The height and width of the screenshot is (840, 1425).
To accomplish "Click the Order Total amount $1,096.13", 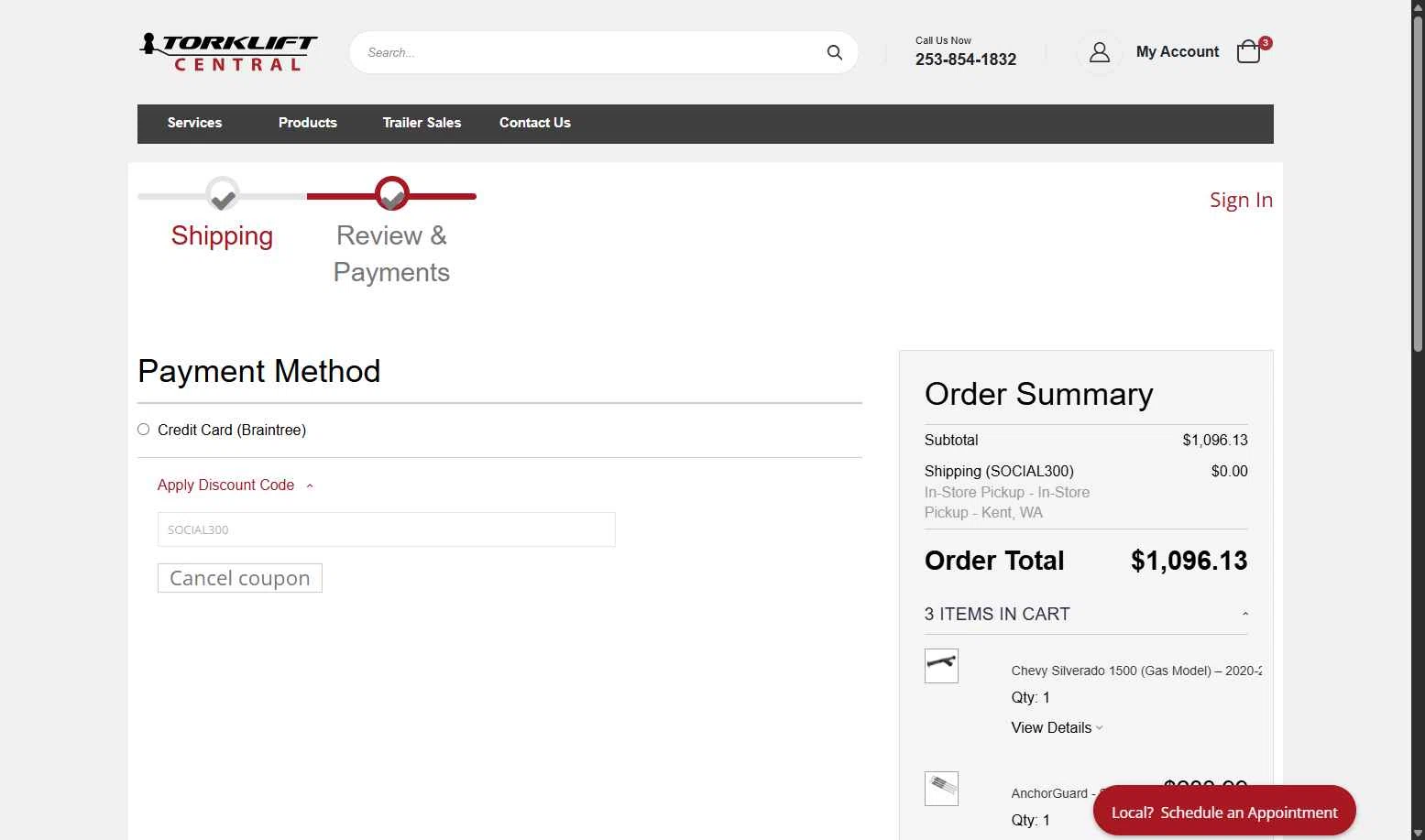I will pos(1189,561).
